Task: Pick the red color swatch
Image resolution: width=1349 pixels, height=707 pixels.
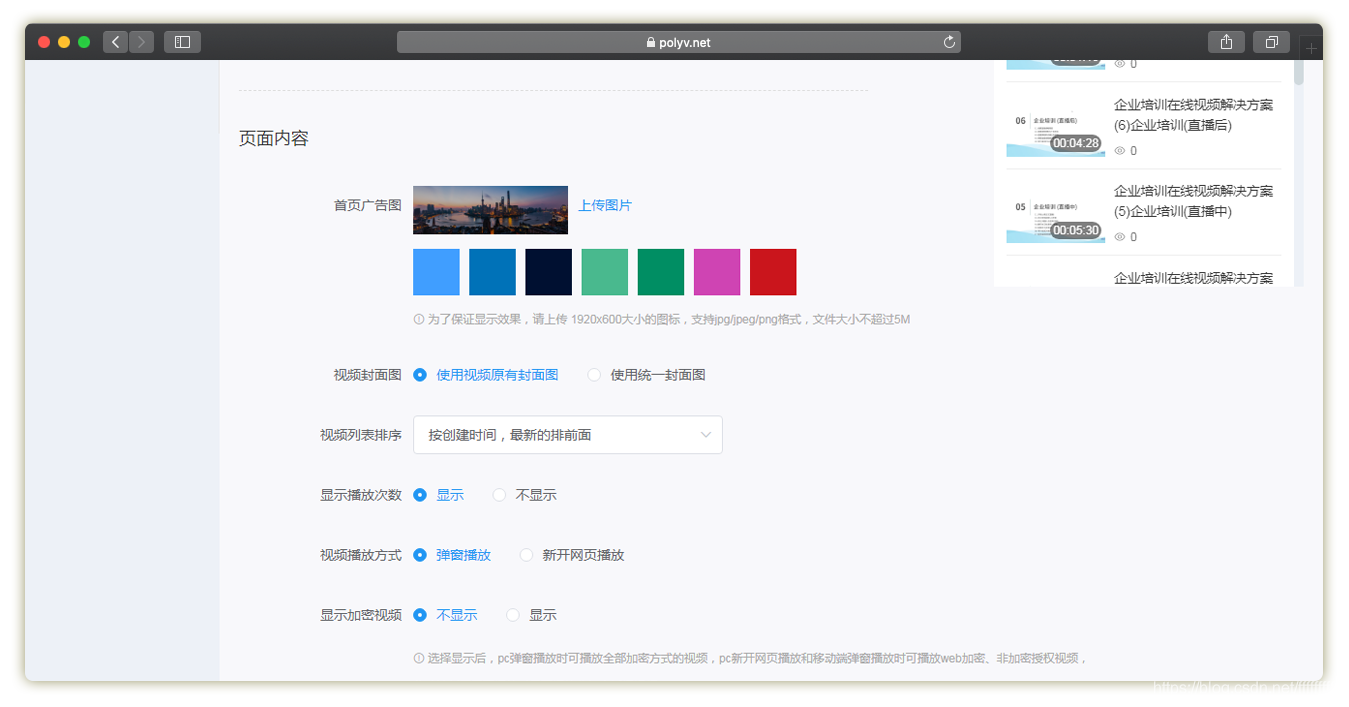Action: 773,272
